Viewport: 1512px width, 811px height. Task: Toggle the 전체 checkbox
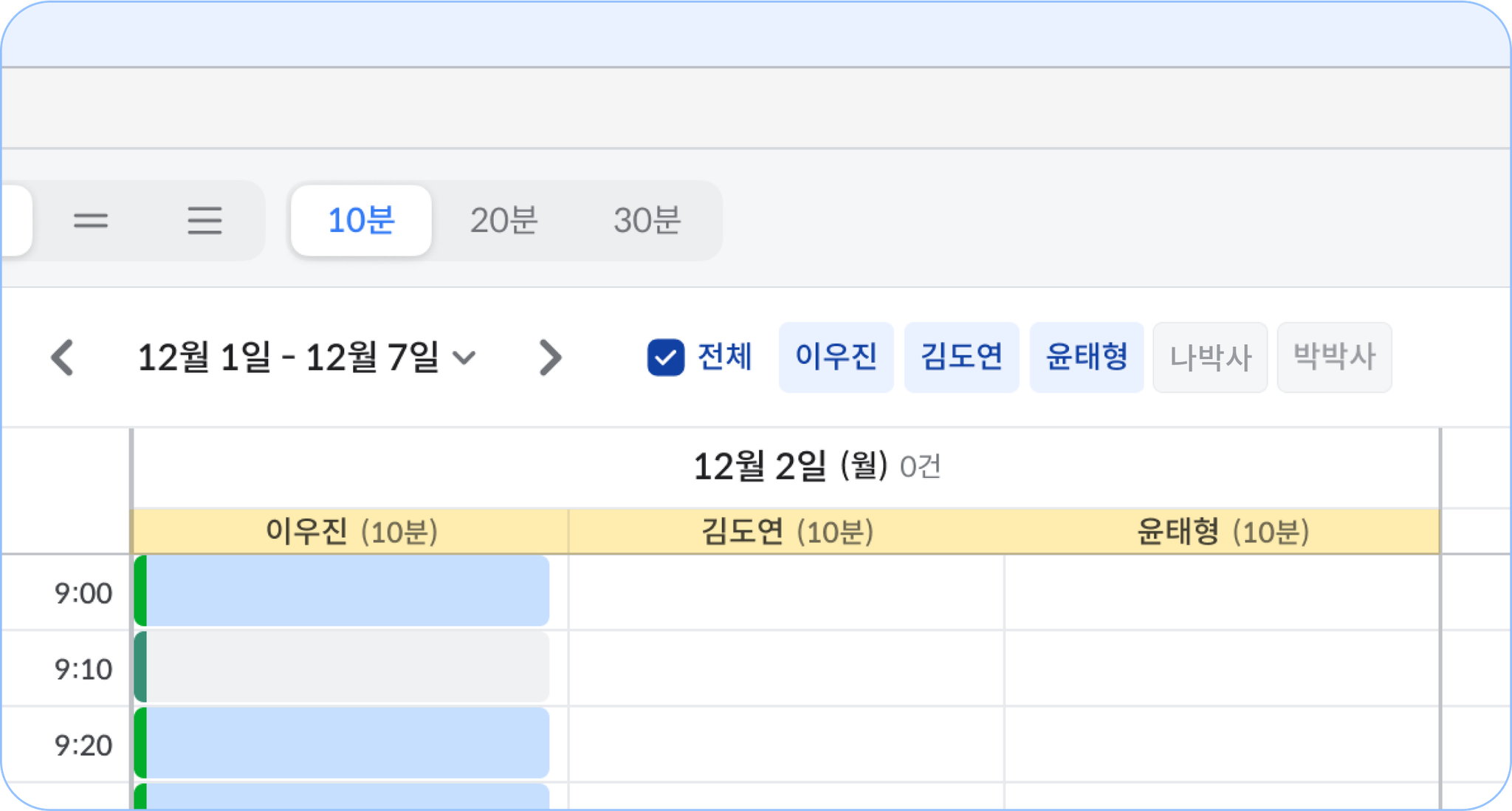pyautogui.click(x=665, y=358)
